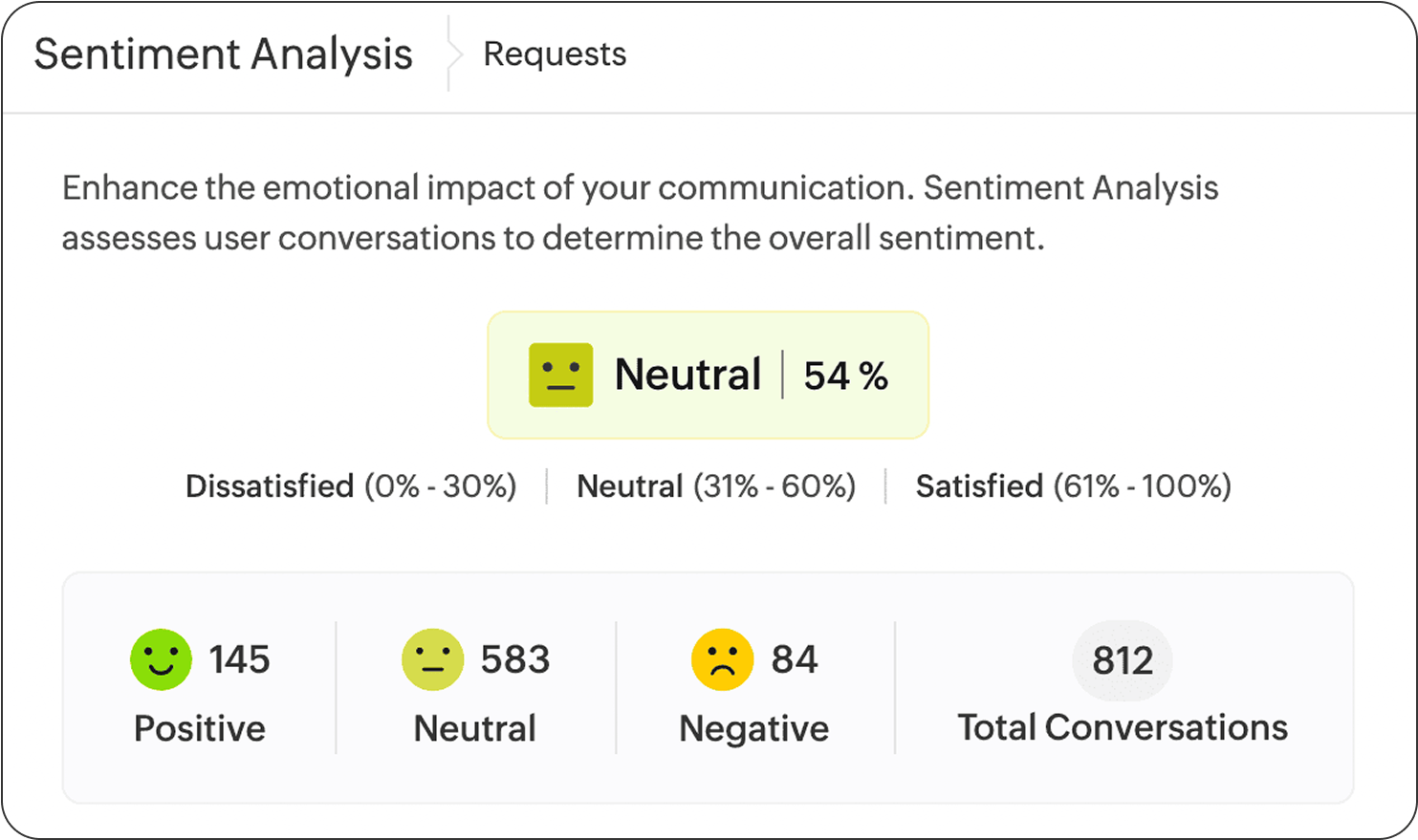Expand the Neutral 54% sentiment card
1418x840 pixels.
pyautogui.click(x=708, y=375)
